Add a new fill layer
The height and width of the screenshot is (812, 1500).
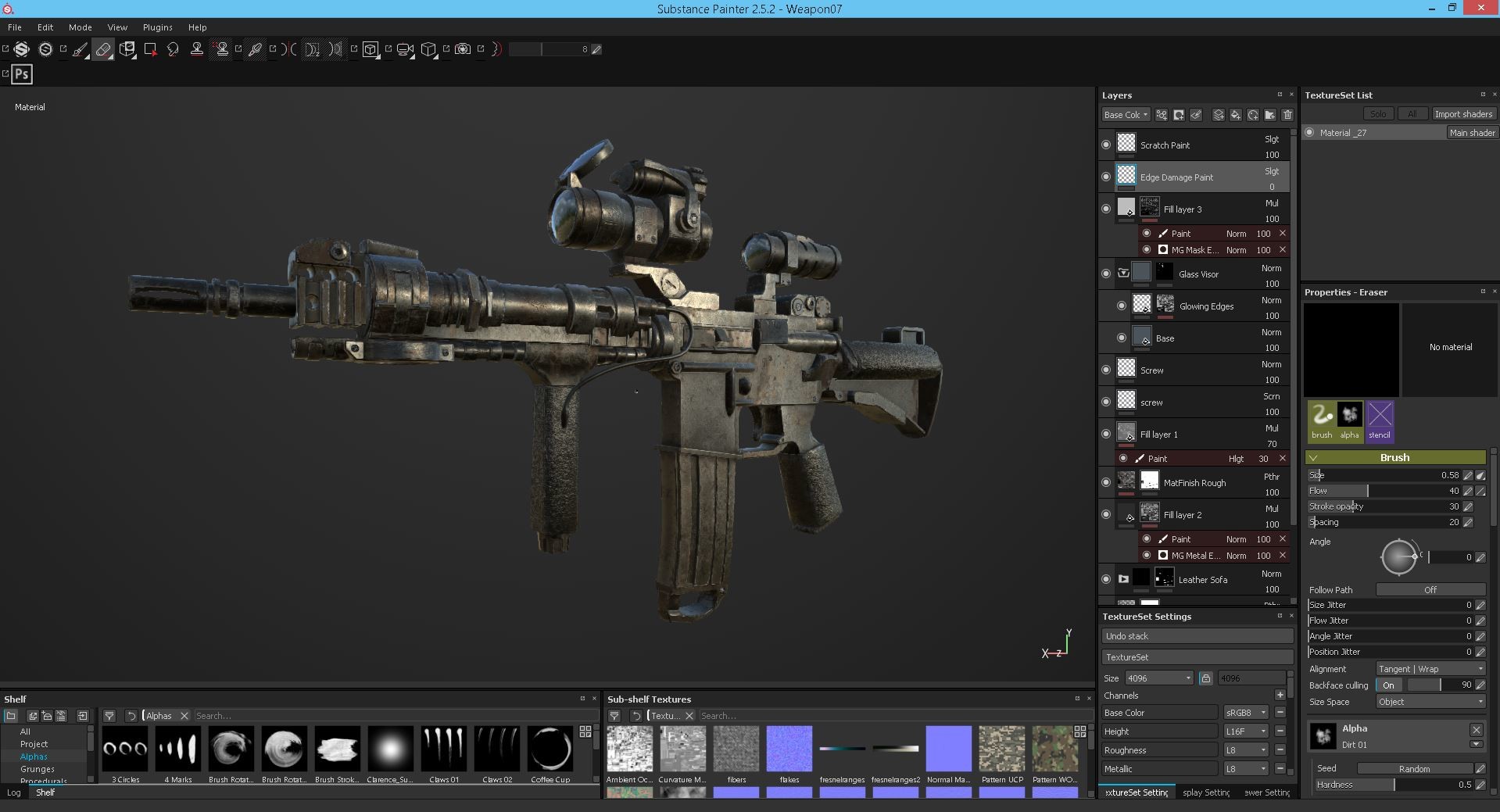click(x=1235, y=115)
